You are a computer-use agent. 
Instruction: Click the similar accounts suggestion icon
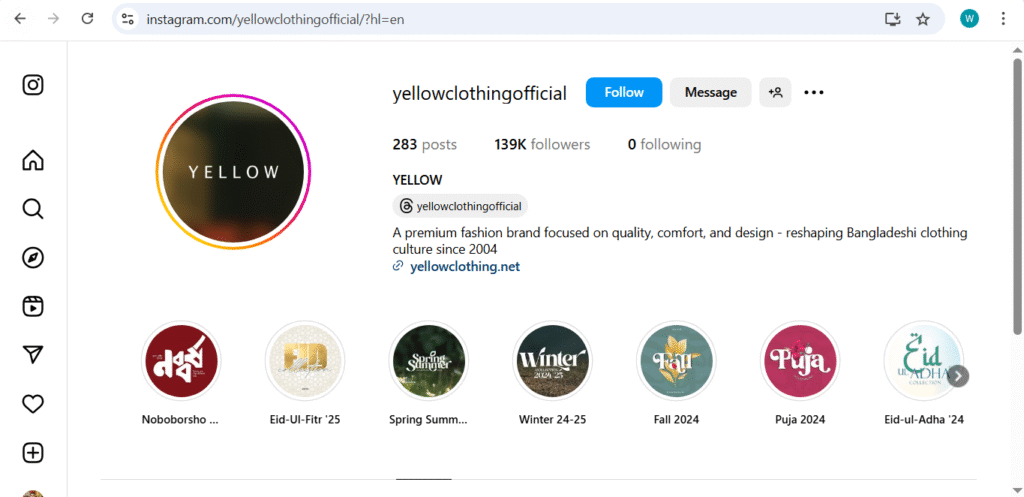(775, 92)
